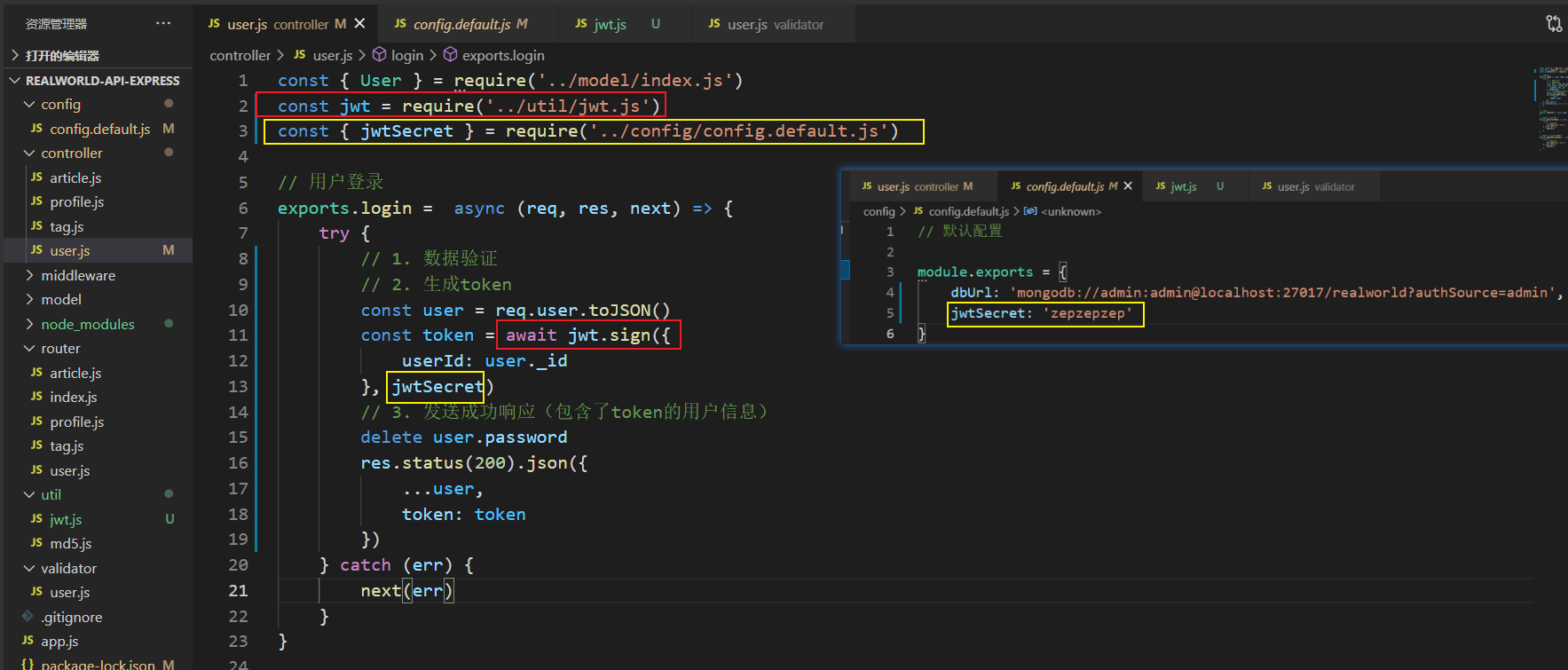Screen dimensions: 1568x670
Task: Open profile.js under router folder
Action: [77, 422]
